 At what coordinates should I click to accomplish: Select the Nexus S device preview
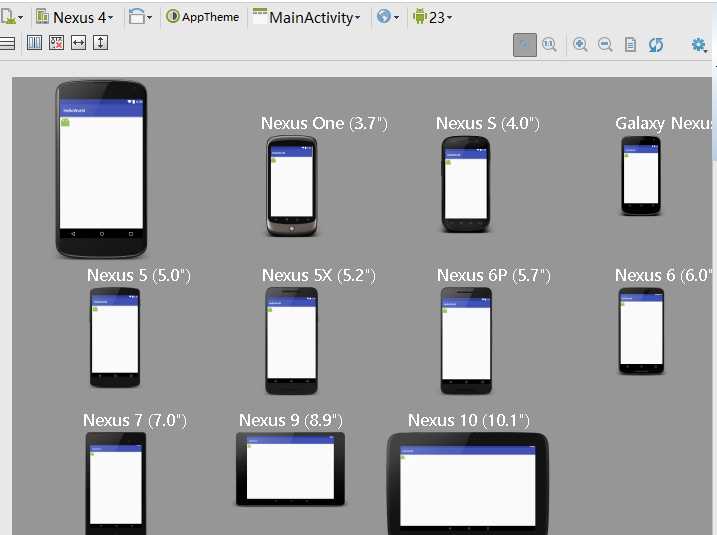pyautogui.click(x=466, y=184)
